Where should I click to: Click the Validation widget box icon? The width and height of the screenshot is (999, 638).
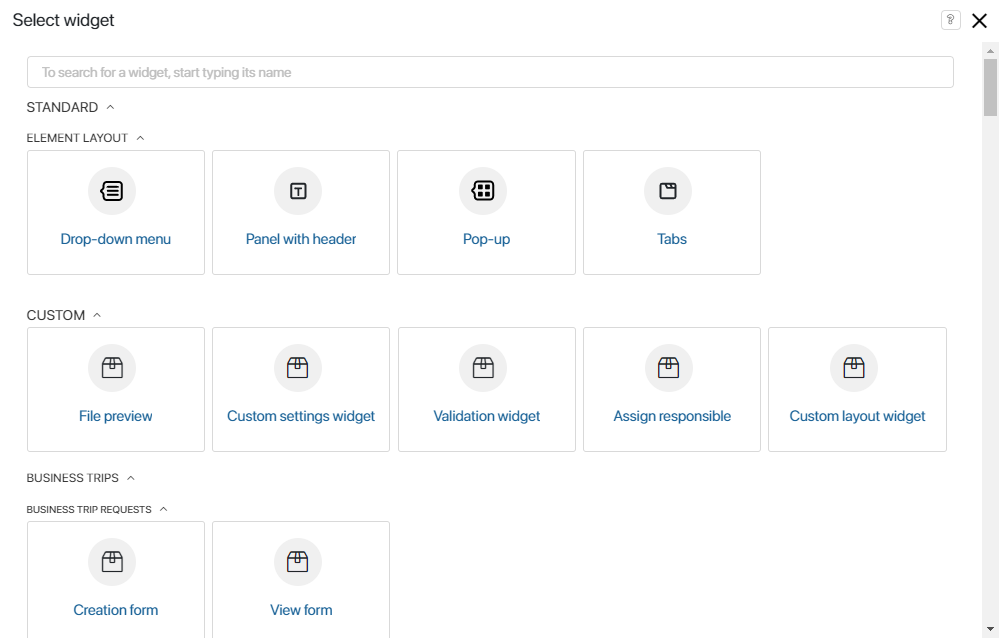pyautogui.click(x=483, y=368)
